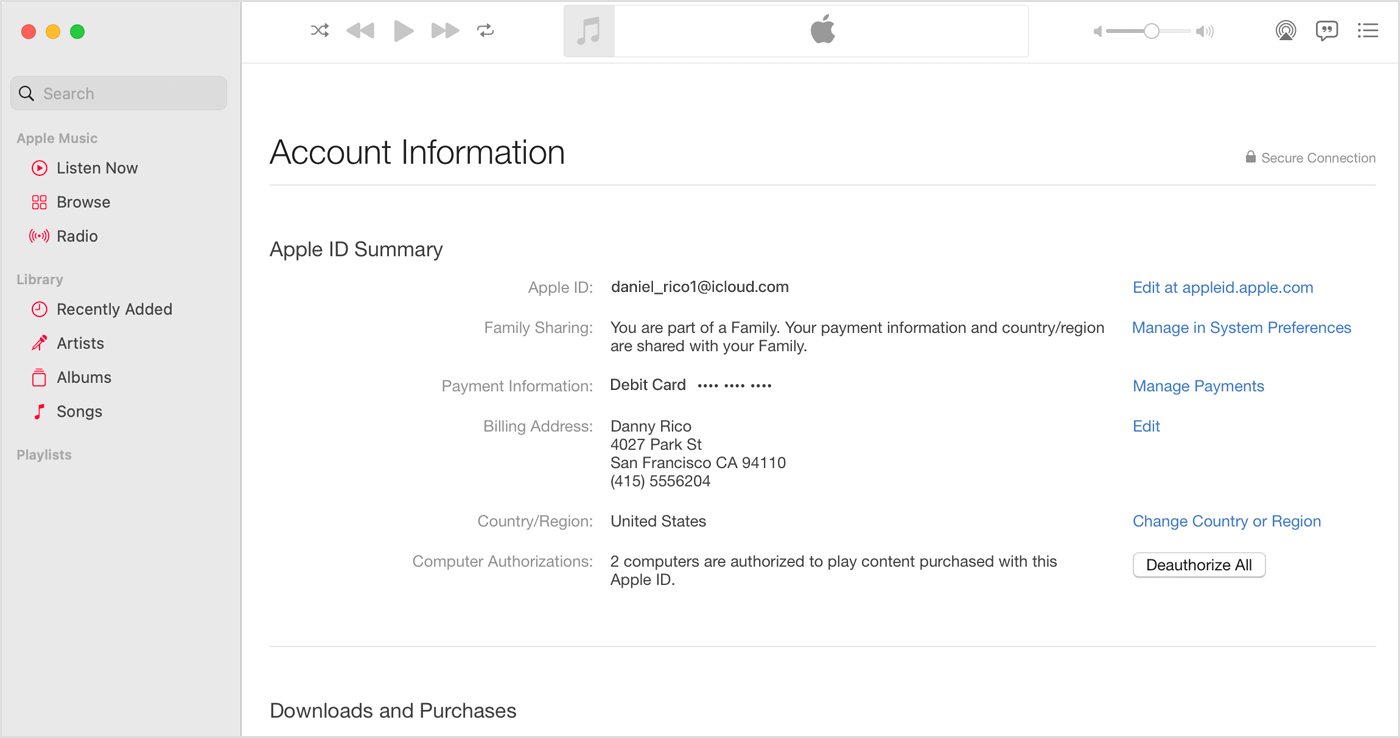
Task: Click the Account Information heading
Action: [417, 152]
